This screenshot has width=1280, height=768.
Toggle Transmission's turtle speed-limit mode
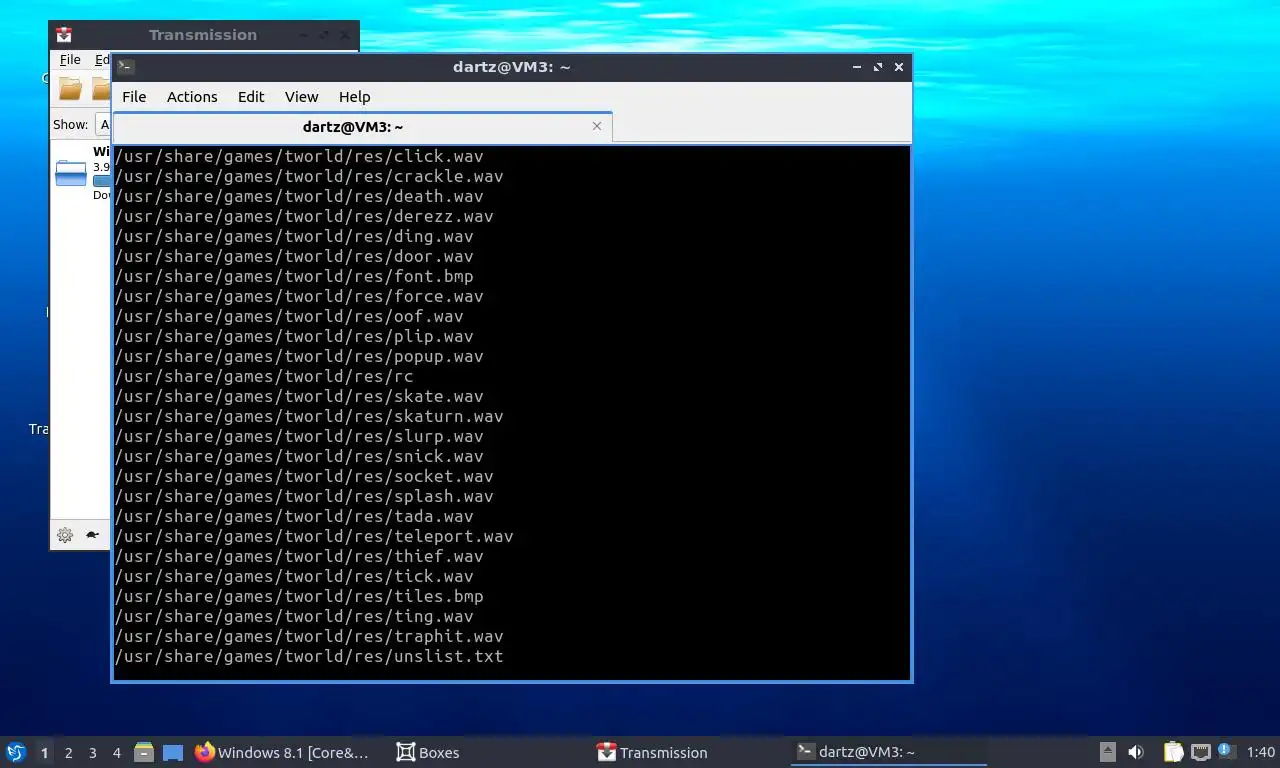point(92,535)
